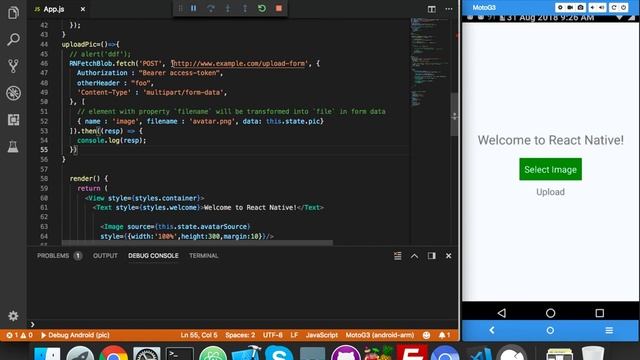
Task: Open the Explorer view in activity bar
Action: tap(13, 13)
